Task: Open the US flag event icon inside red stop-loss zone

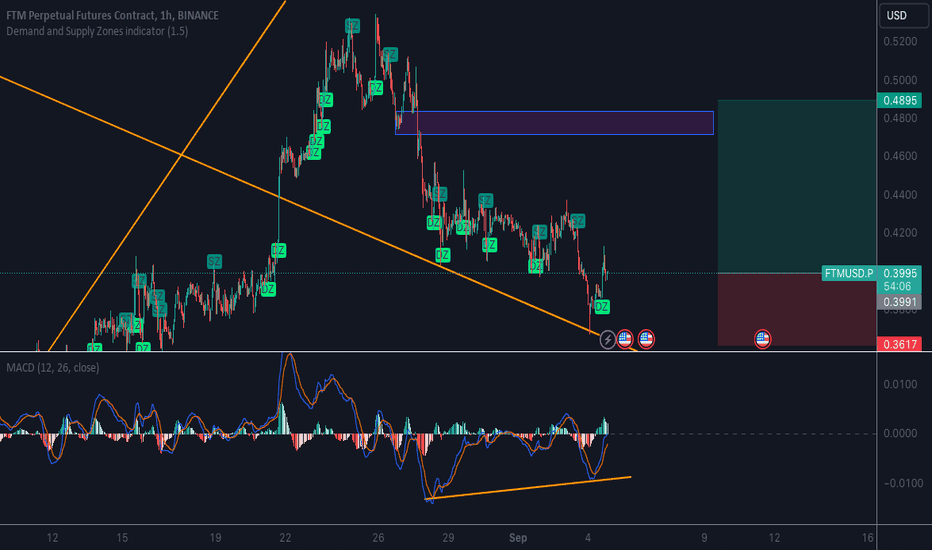Action: [x=763, y=339]
